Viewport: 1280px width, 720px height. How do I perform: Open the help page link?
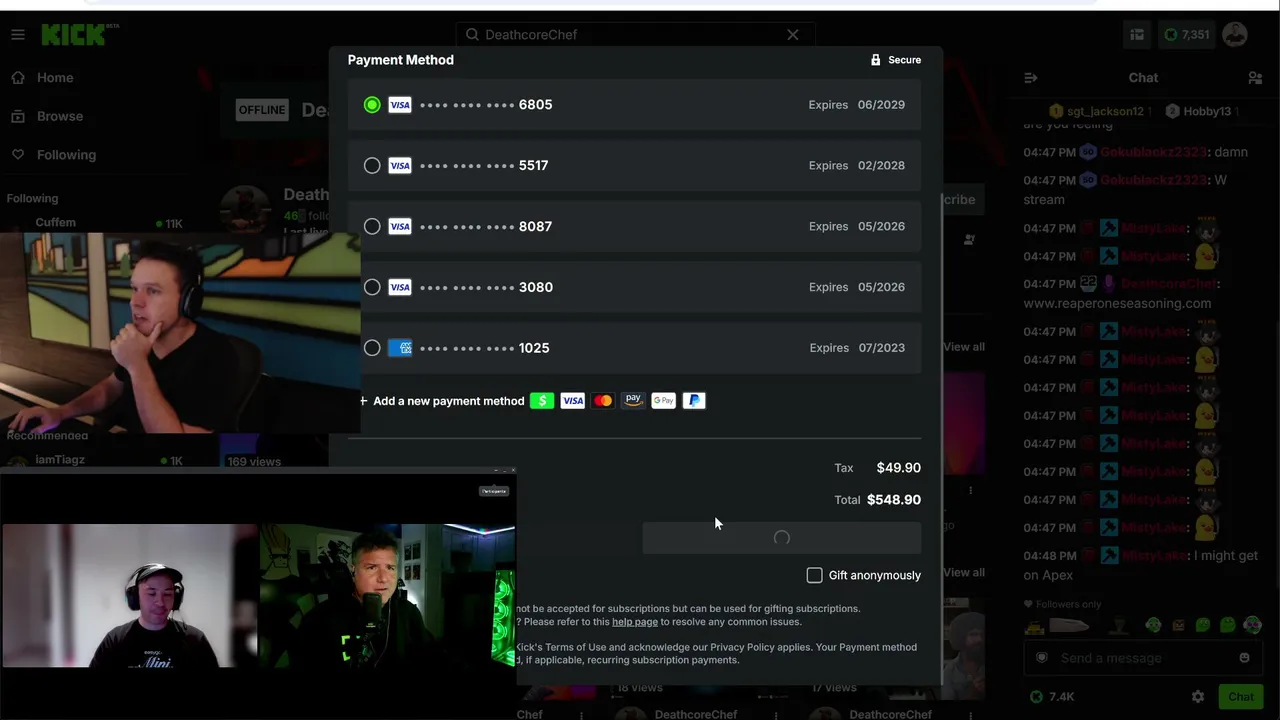tap(635, 622)
